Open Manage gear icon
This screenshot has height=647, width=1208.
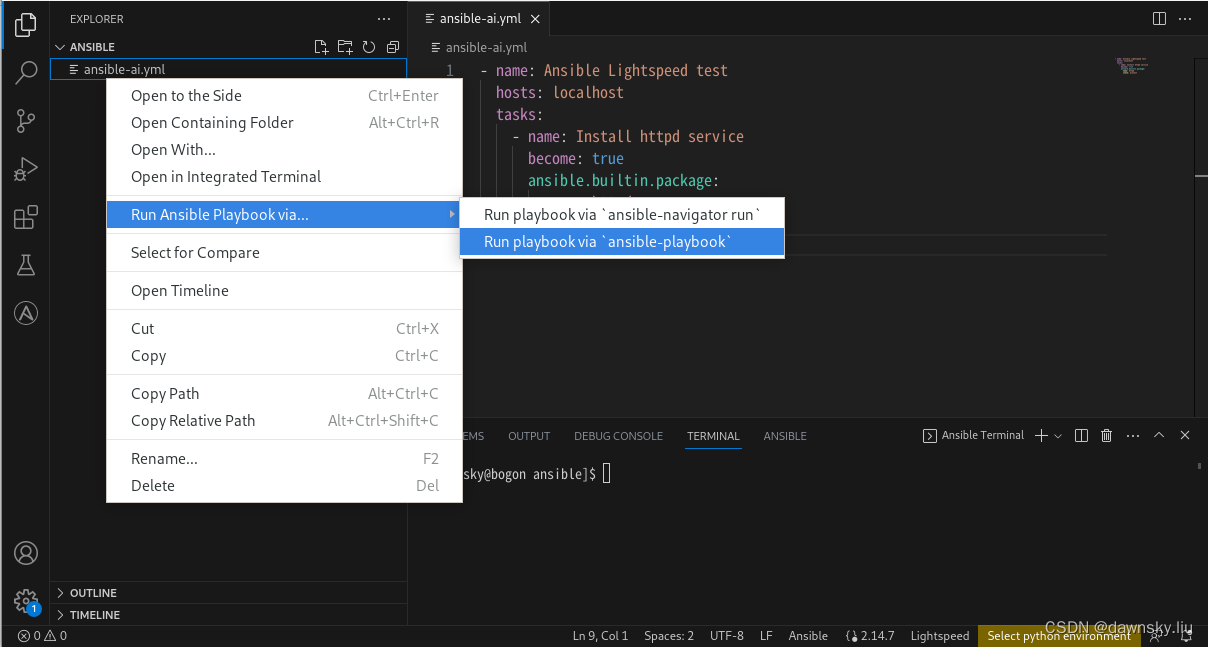click(x=26, y=601)
